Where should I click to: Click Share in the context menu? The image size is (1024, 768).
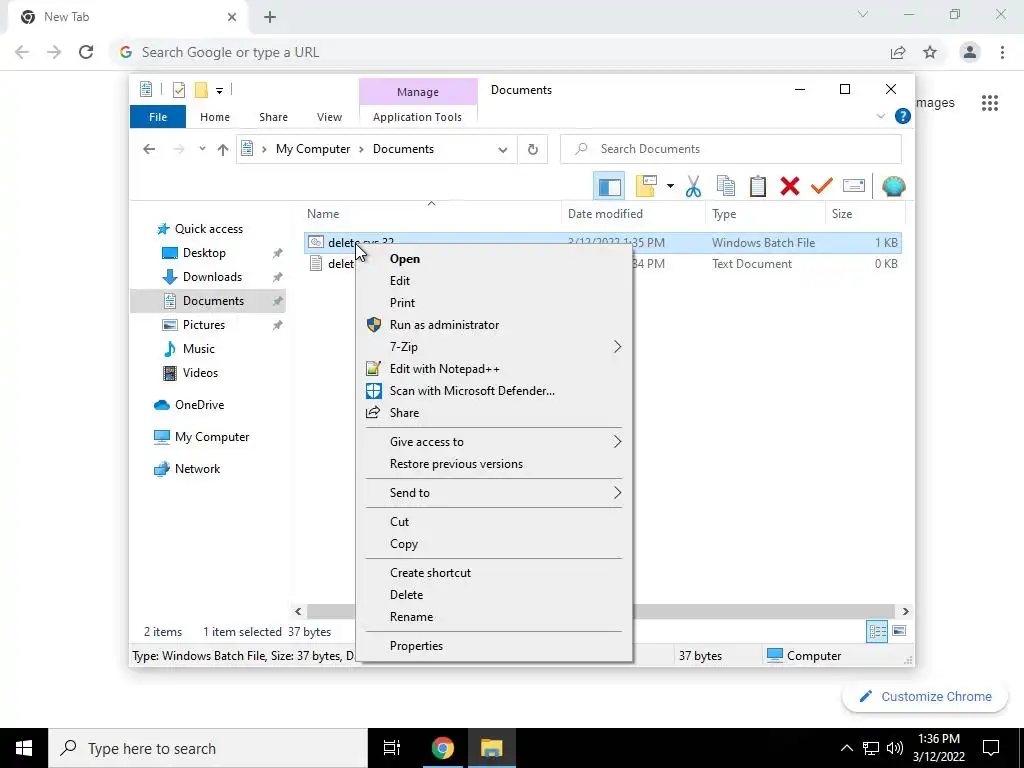coord(494,413)
